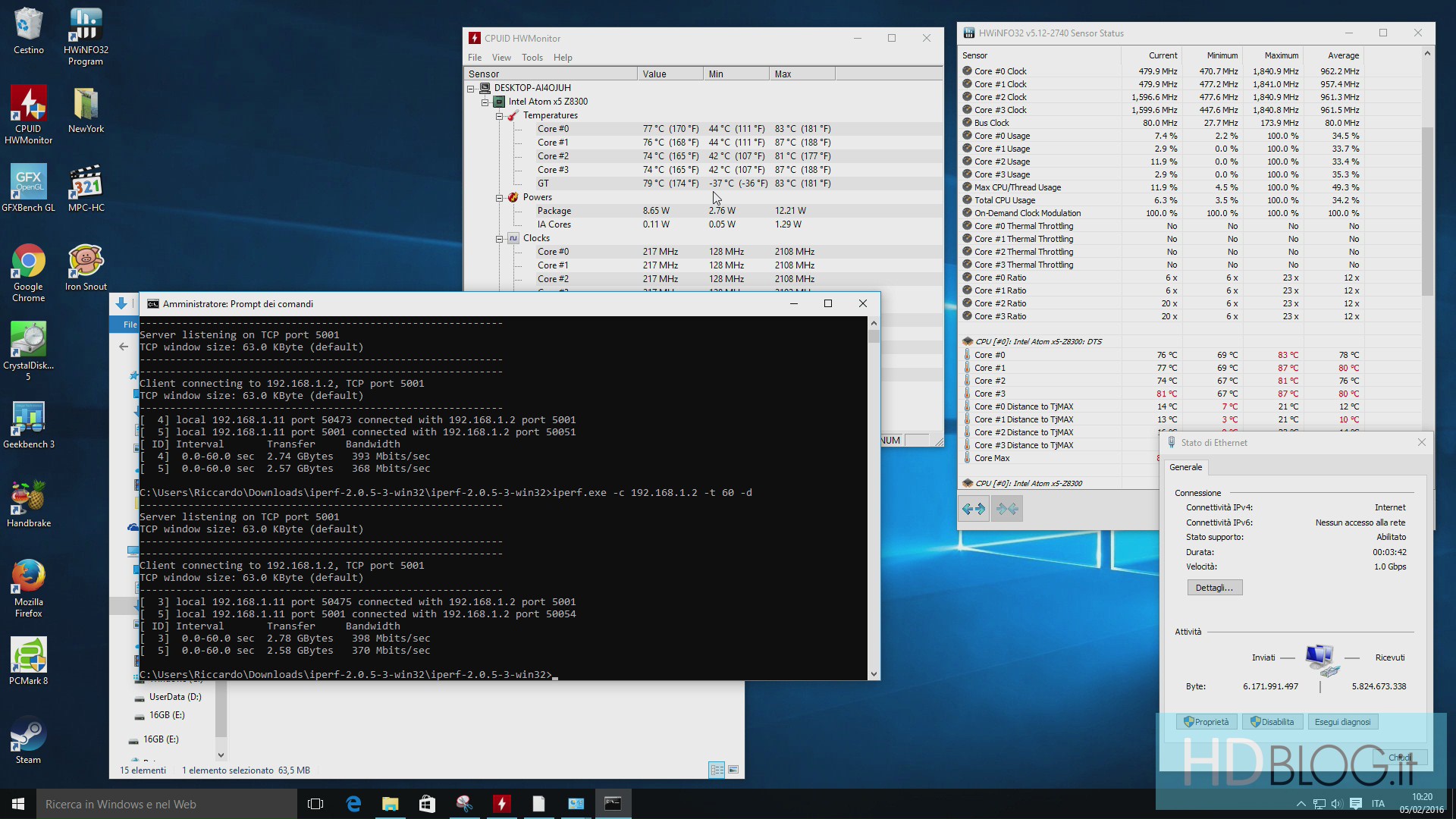Click the Explorer back arrow
The height and width of the screenshot is (819, 1456).
pos(124,347)
